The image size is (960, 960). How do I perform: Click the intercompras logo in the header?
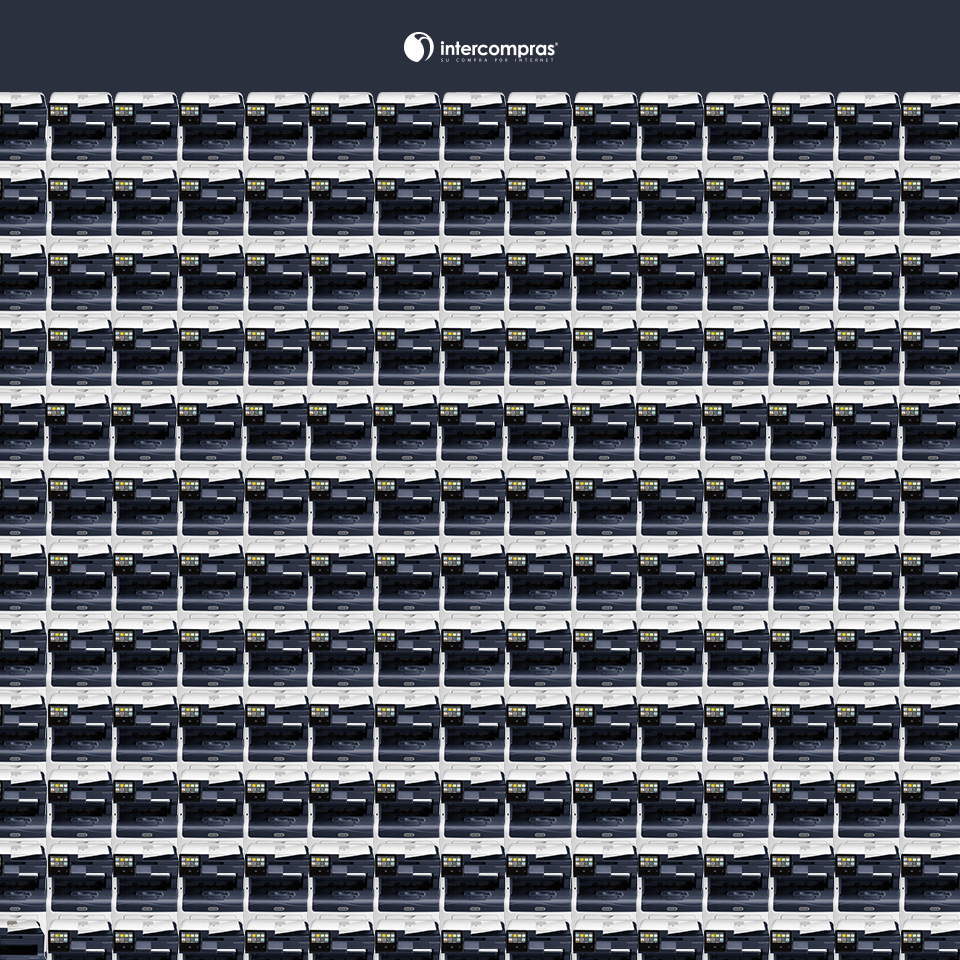point(480,47)
